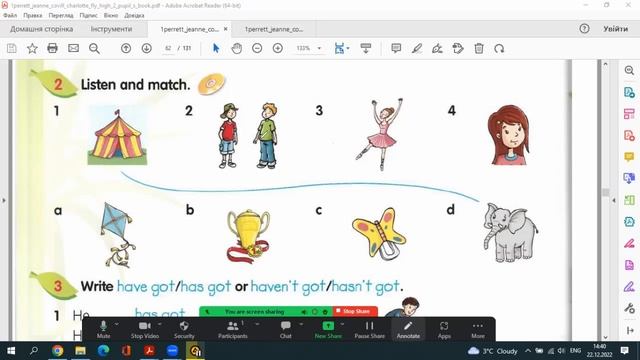The image size is (640, 360).
Task: Click the top search tool in right sidebar
Action: point(629,70)
